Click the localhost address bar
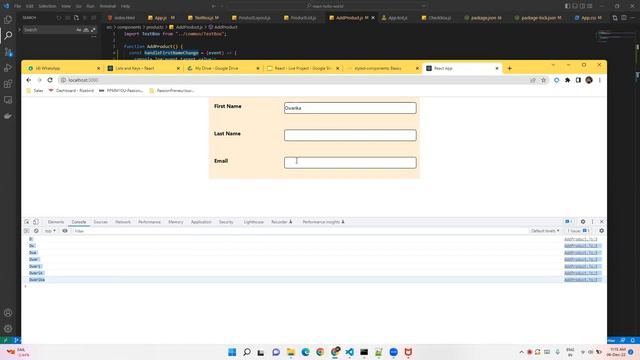 pyautogui.click(x=294, y=80)
